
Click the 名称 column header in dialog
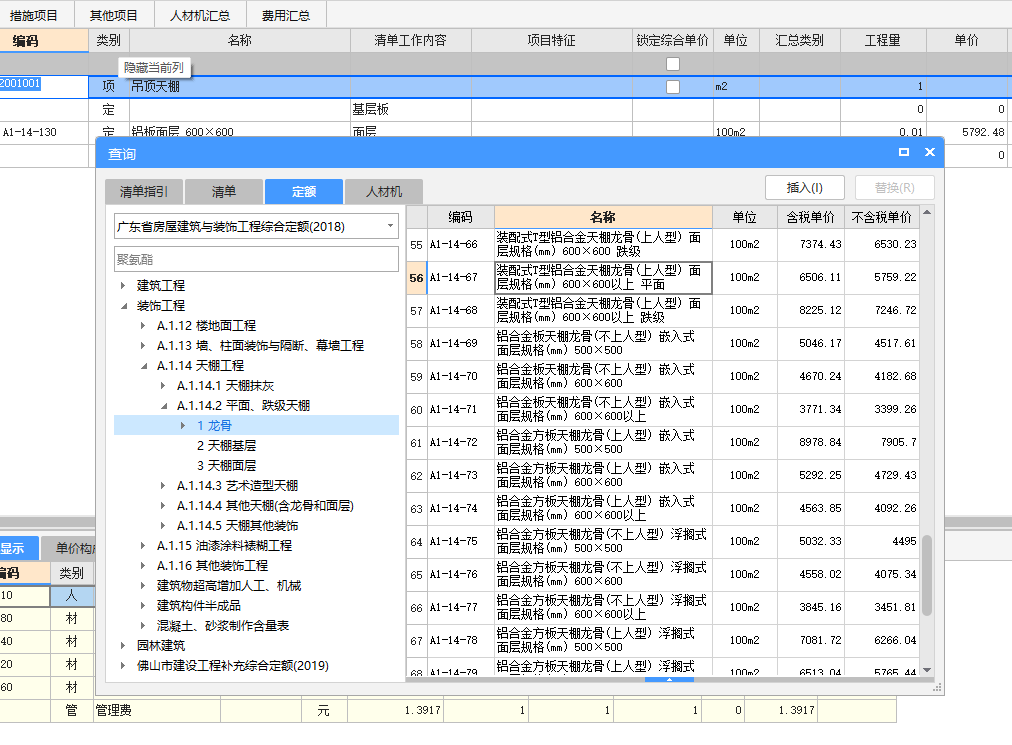tap(603, 217)
